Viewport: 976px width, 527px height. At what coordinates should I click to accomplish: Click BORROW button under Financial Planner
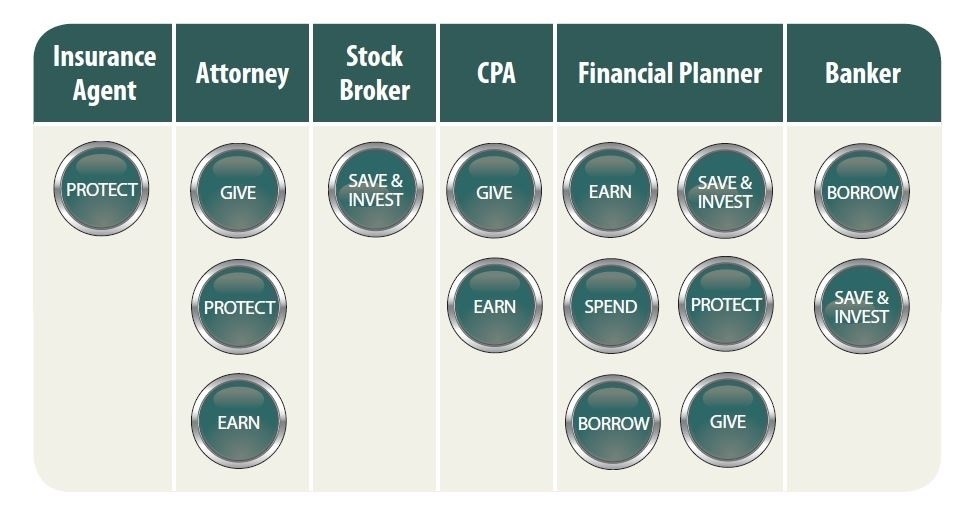(x=613, y=422)
